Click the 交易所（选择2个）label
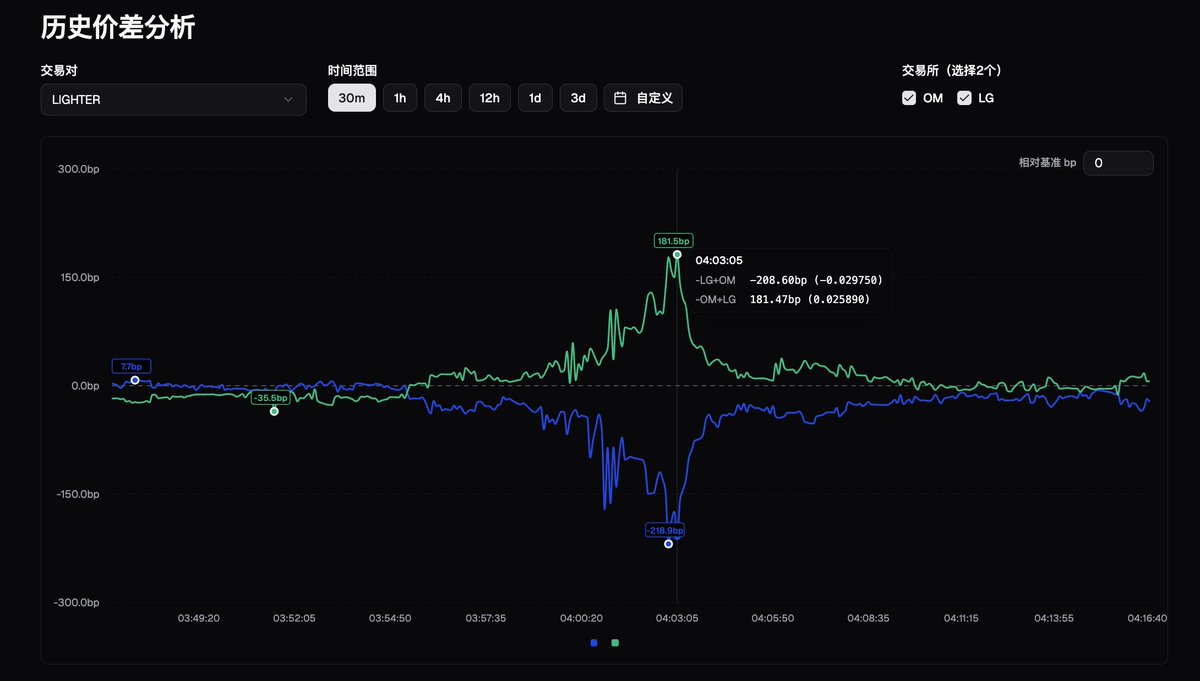The image size is (1200, 681). coord(952,71)
